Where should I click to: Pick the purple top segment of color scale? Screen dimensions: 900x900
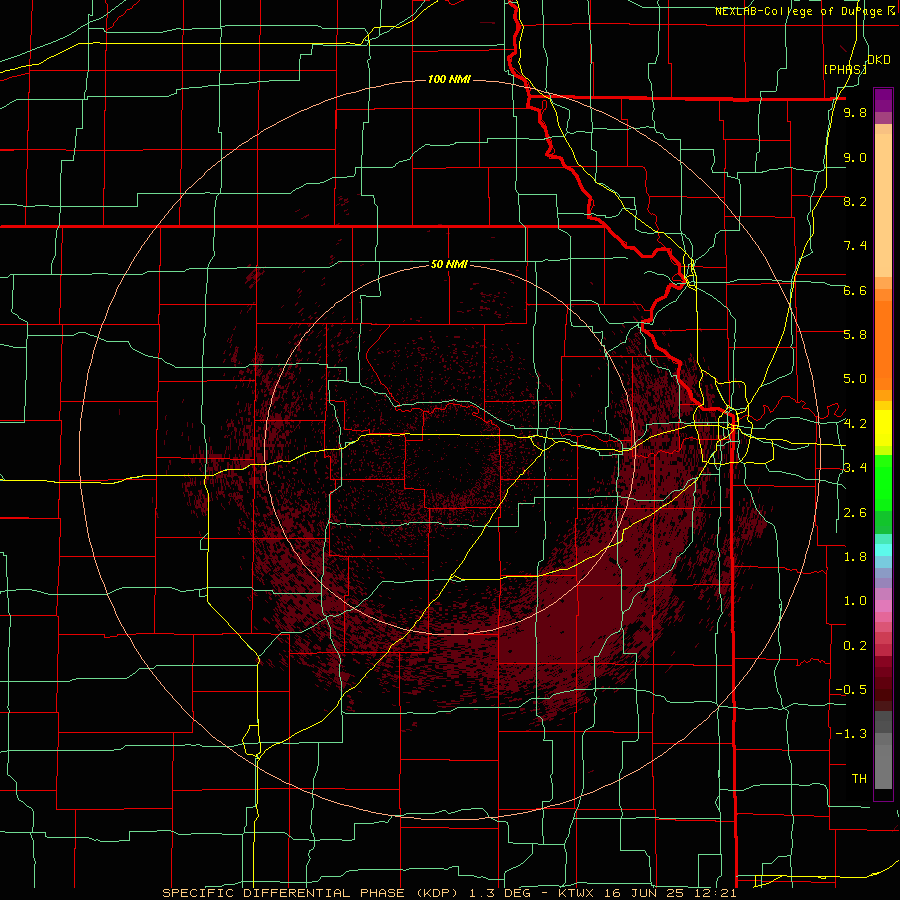tap(883, 100)
